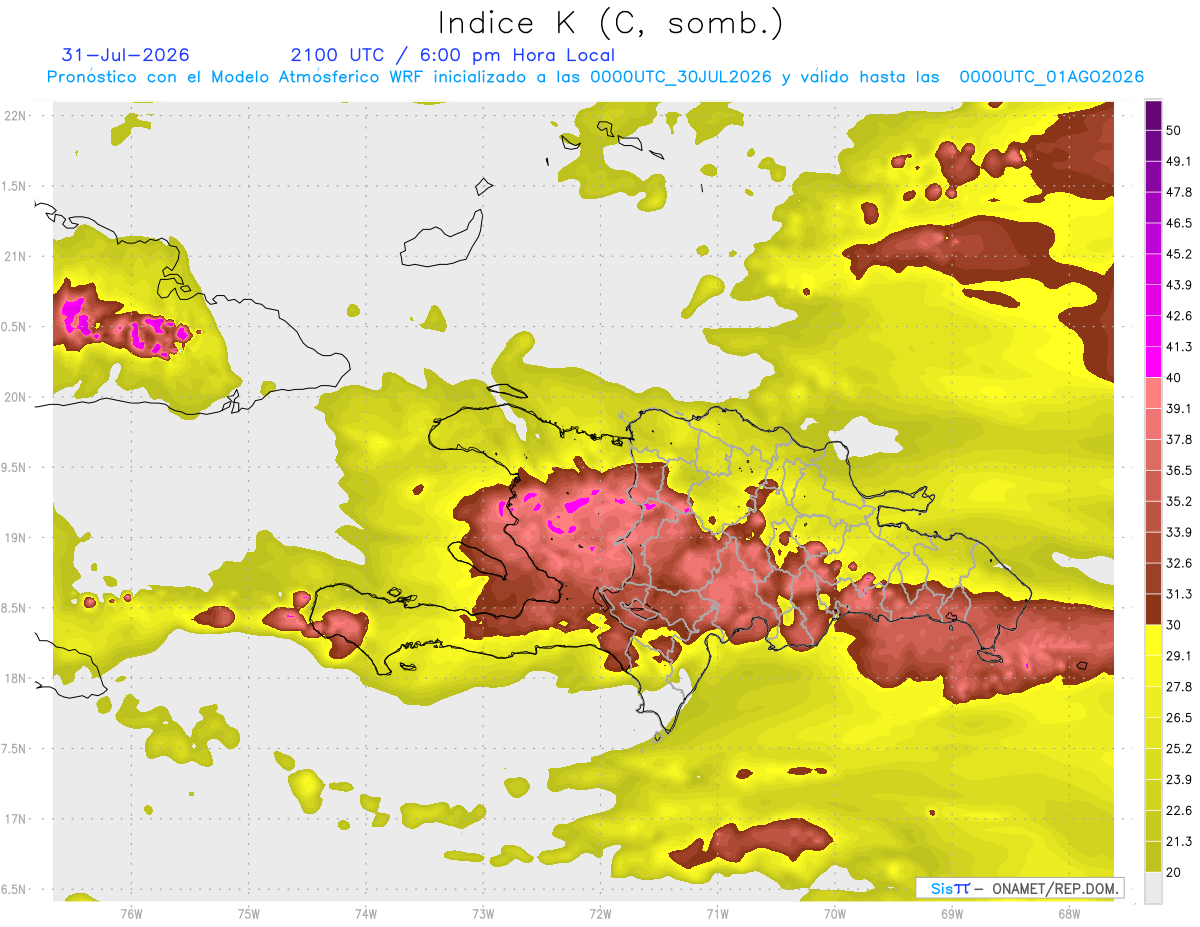Click the legend value "40"
The image size is (1200, 927).
pyautogui.click(x=1174, y=378)
